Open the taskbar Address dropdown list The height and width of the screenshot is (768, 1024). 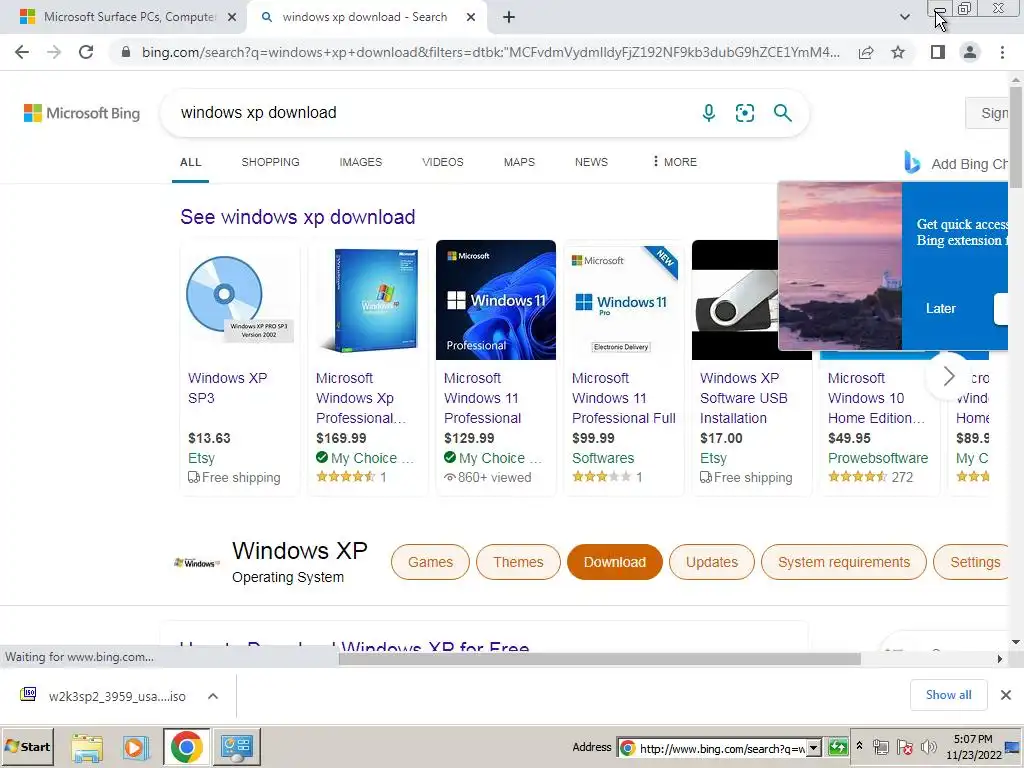pyautogui.click(x=814, y=748)
